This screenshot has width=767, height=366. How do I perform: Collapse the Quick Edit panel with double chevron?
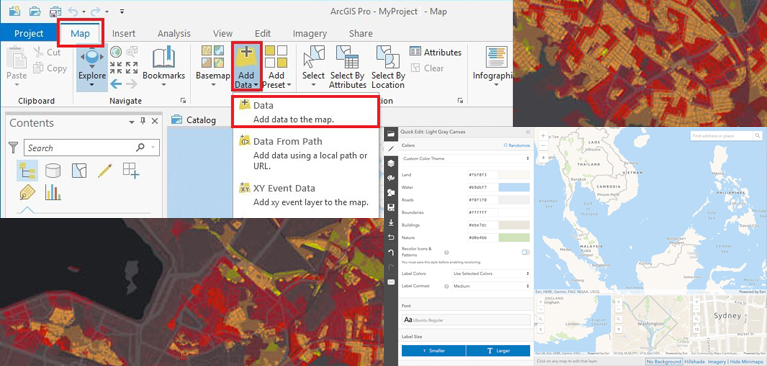point(528,132)
